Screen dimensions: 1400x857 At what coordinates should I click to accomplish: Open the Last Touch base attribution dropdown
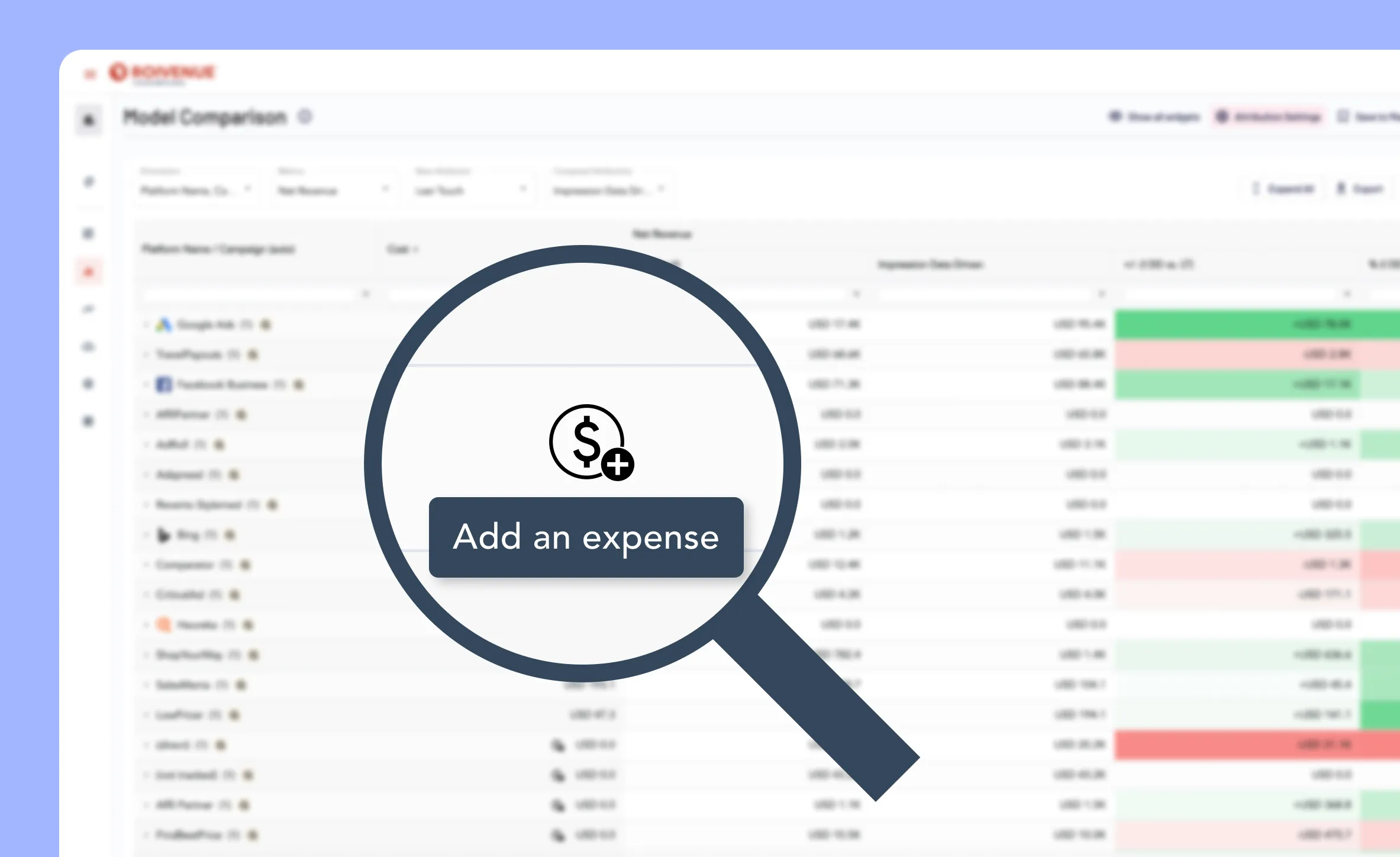click(472, 190)
